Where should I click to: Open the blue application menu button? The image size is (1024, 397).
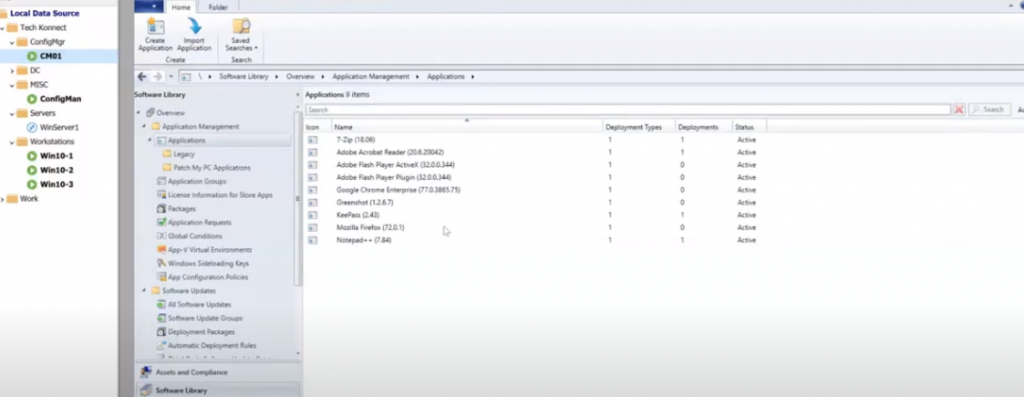coord(148,7)
